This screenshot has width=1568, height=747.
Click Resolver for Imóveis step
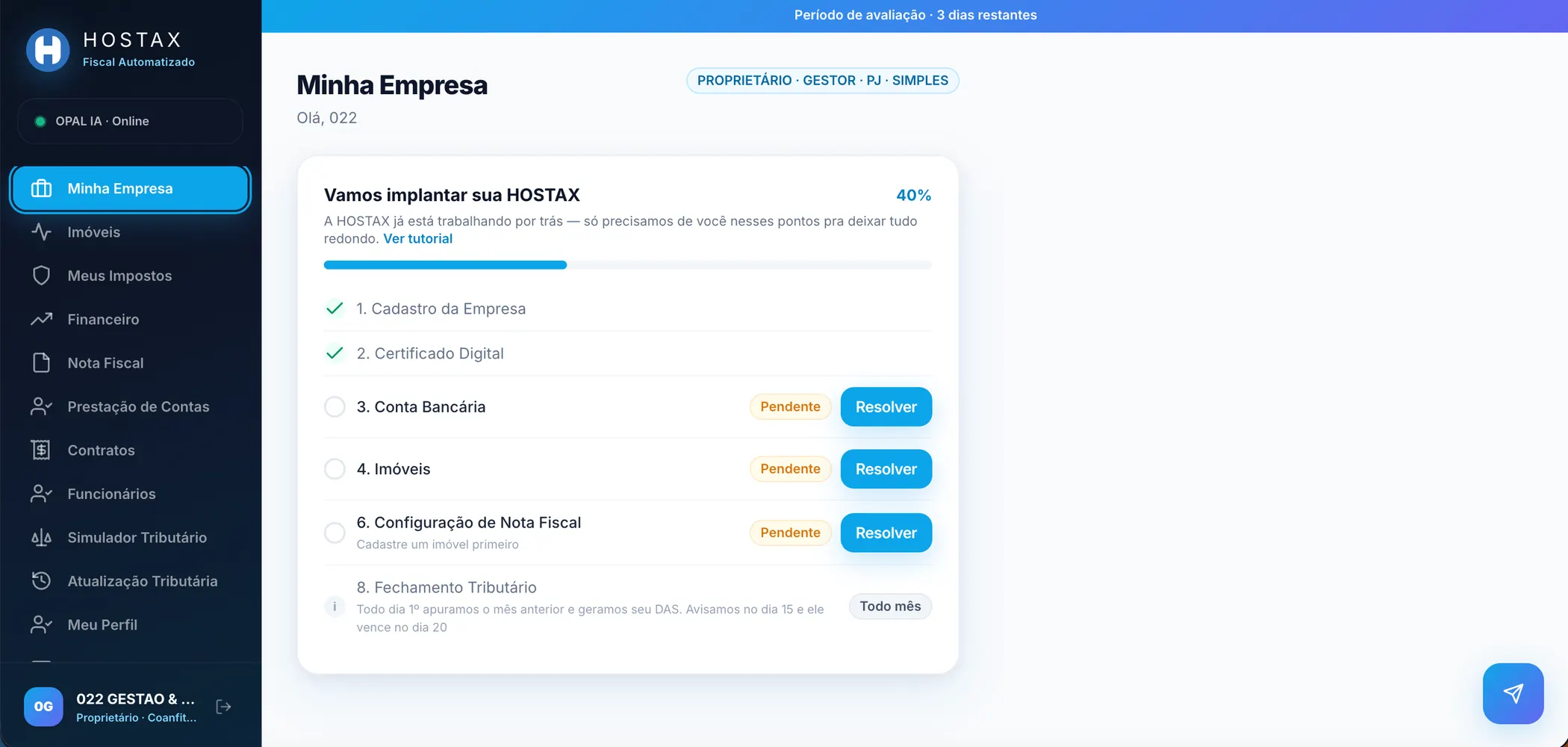(x=886, y=469)
